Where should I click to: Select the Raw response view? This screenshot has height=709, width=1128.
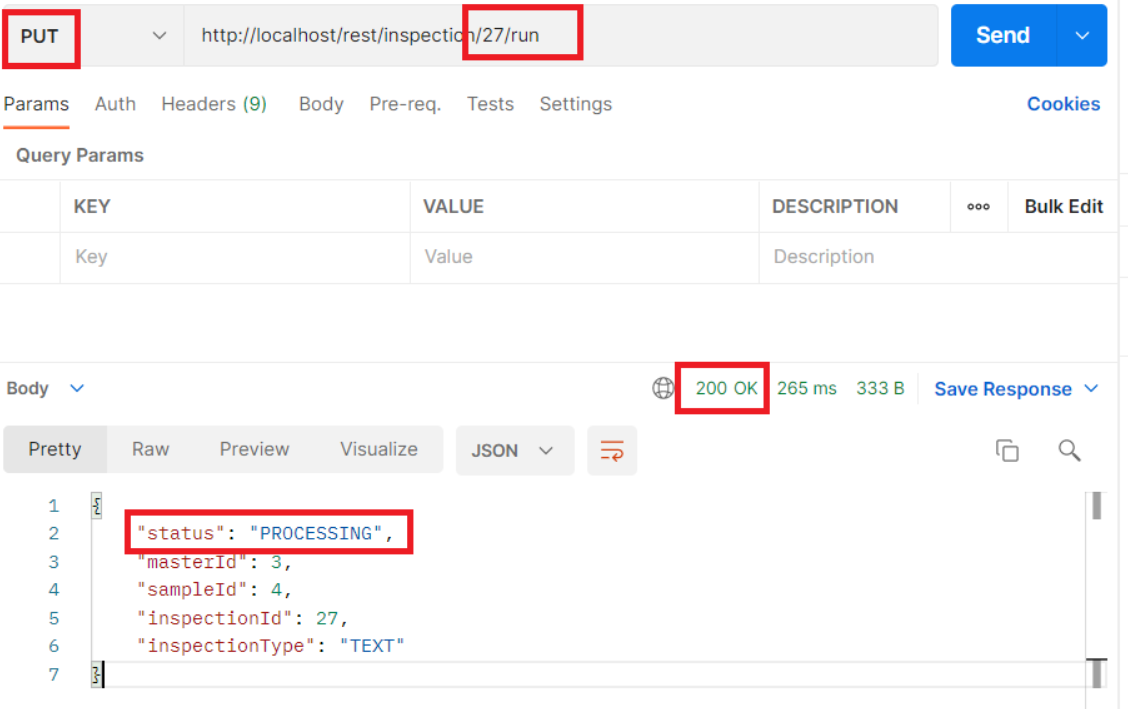point(150,449)
